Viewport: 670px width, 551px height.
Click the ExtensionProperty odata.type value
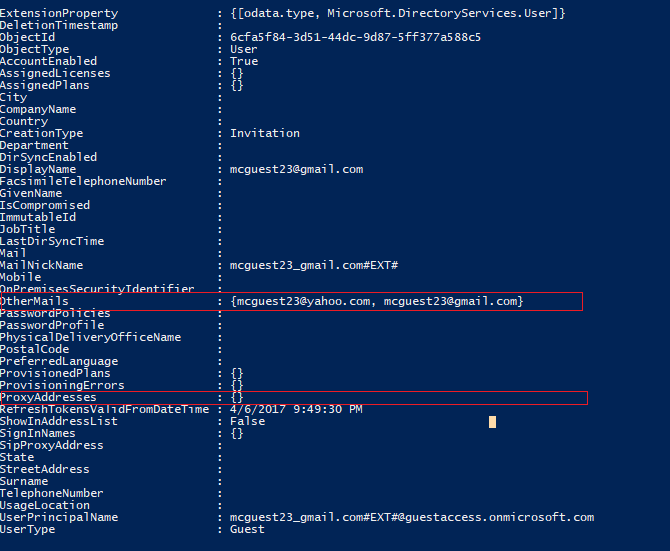click(397, 13)
